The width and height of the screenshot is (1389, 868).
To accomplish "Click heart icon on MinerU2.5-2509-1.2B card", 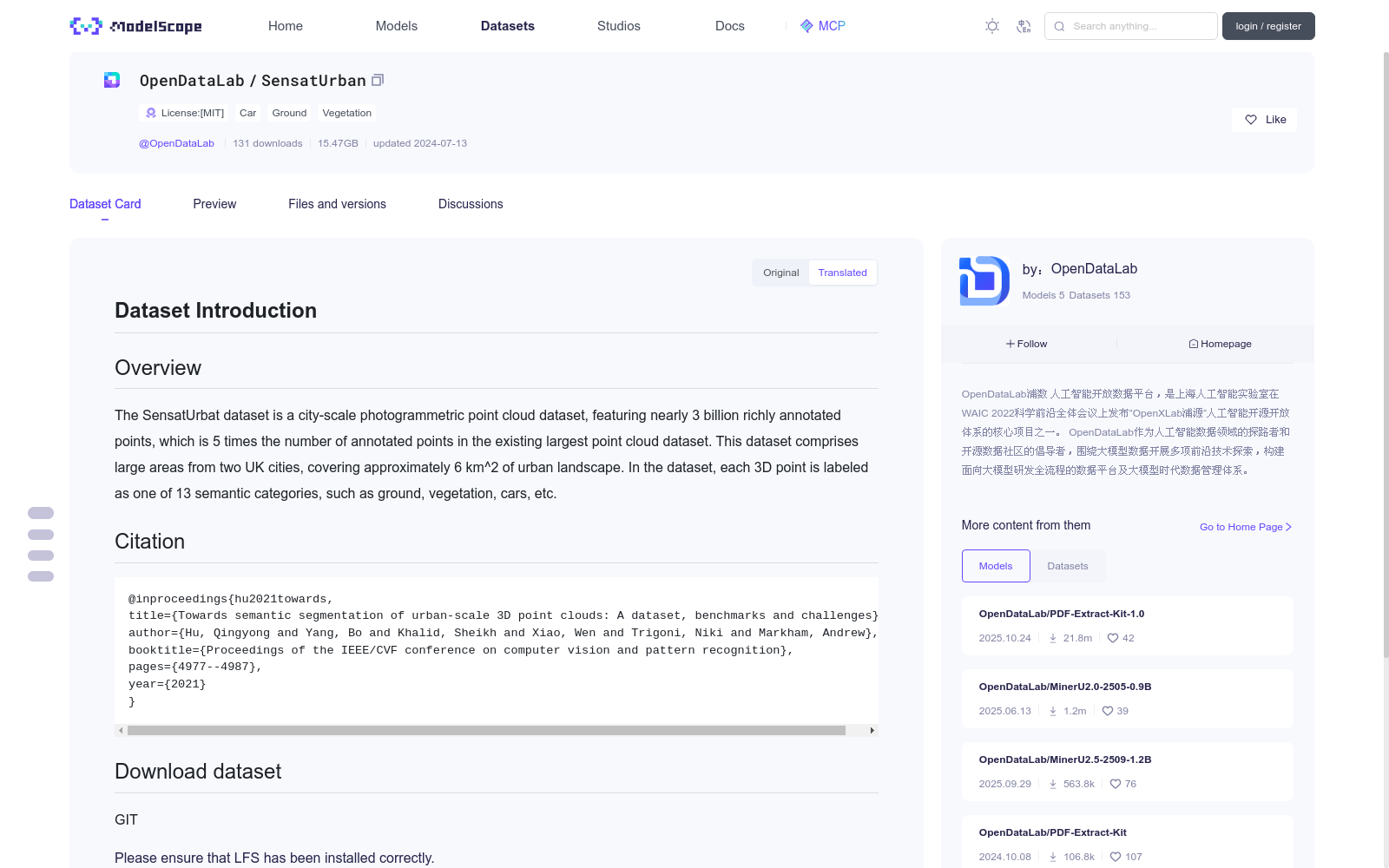I will [x=1116, y=784].
